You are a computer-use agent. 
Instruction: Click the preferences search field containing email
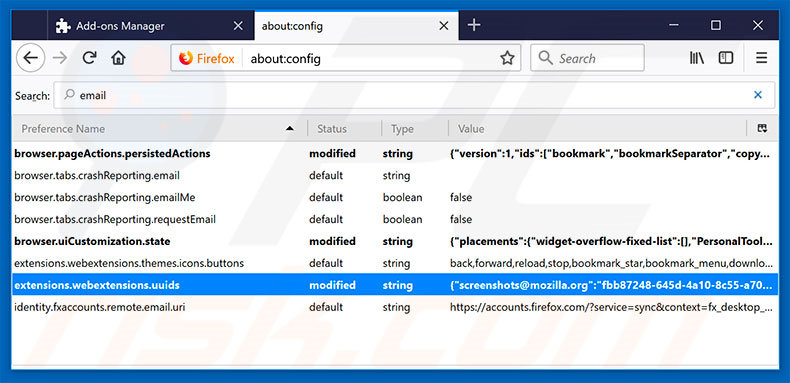[414, 95]
